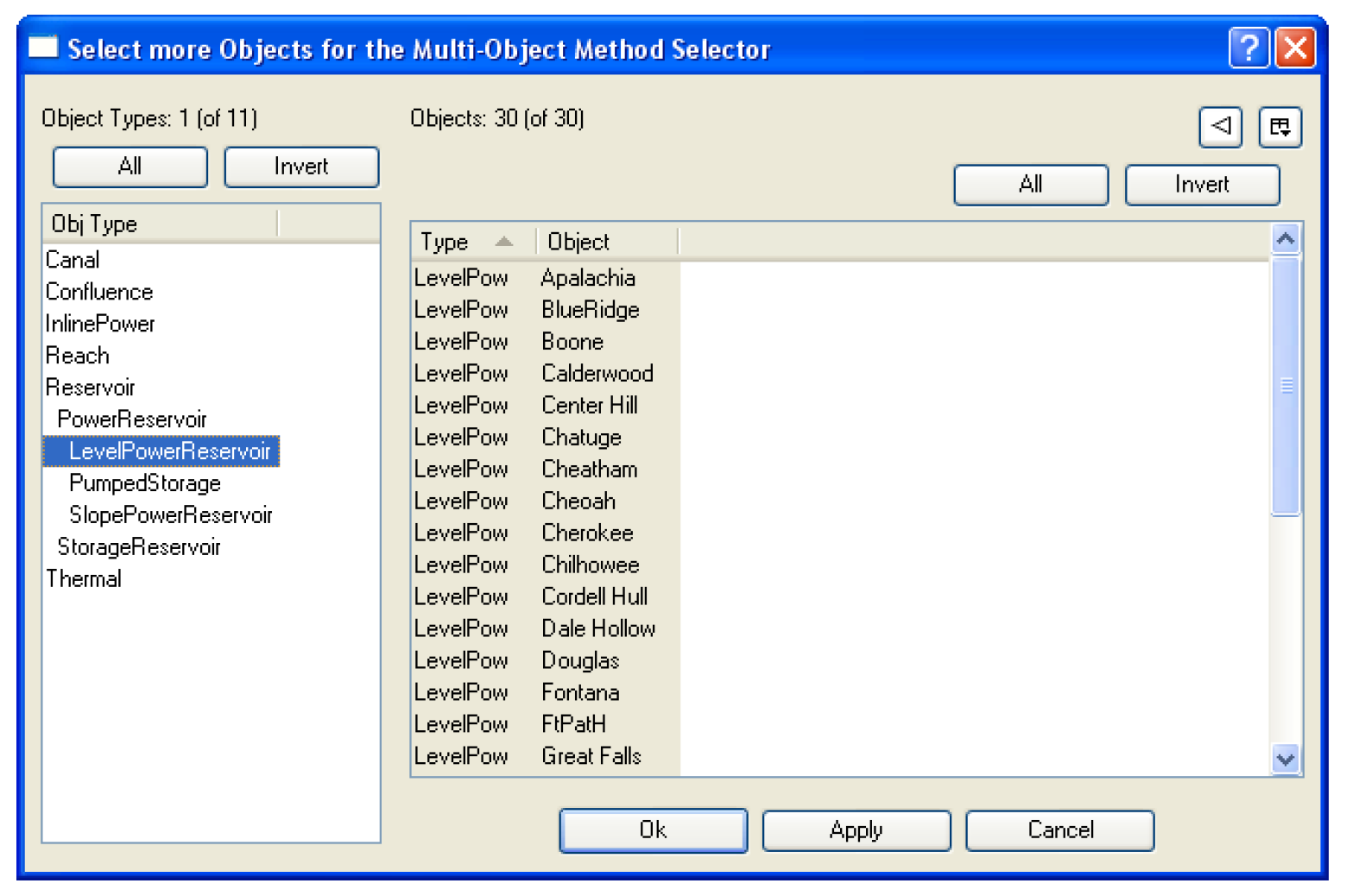Apply the current object selection
The height and width of the screenshot is (896, 1346).
pos(856,830)
